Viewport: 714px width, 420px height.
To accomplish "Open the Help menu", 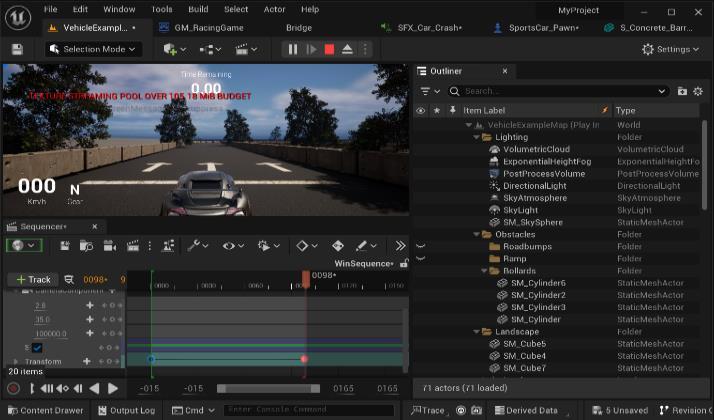I will (x=310, y=9).
